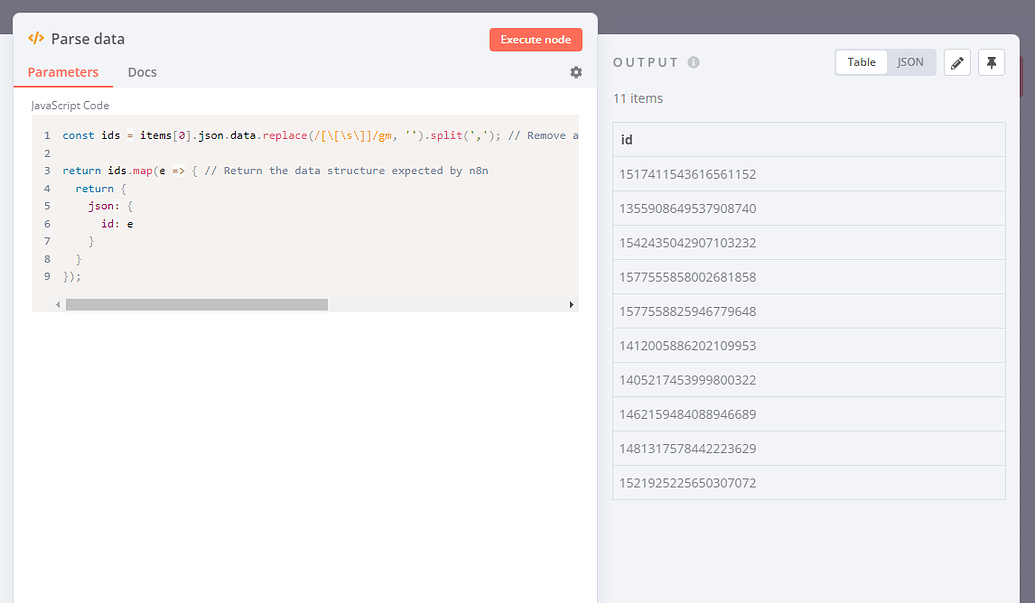Screen dimensions: 1035x603
Task: Switch the output view to JSON
Action: 910,61
